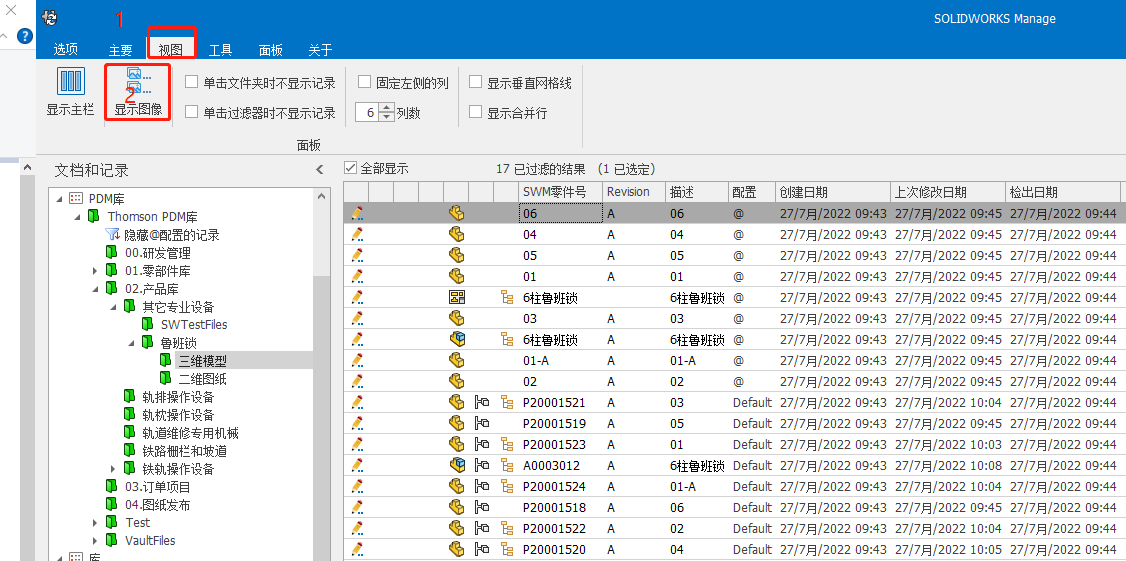The height and width of the screenshot is (561, 1126).
Task: Expand the 01.零部件库 tree node
Action: pyautogui.click(x=96, y=271)
